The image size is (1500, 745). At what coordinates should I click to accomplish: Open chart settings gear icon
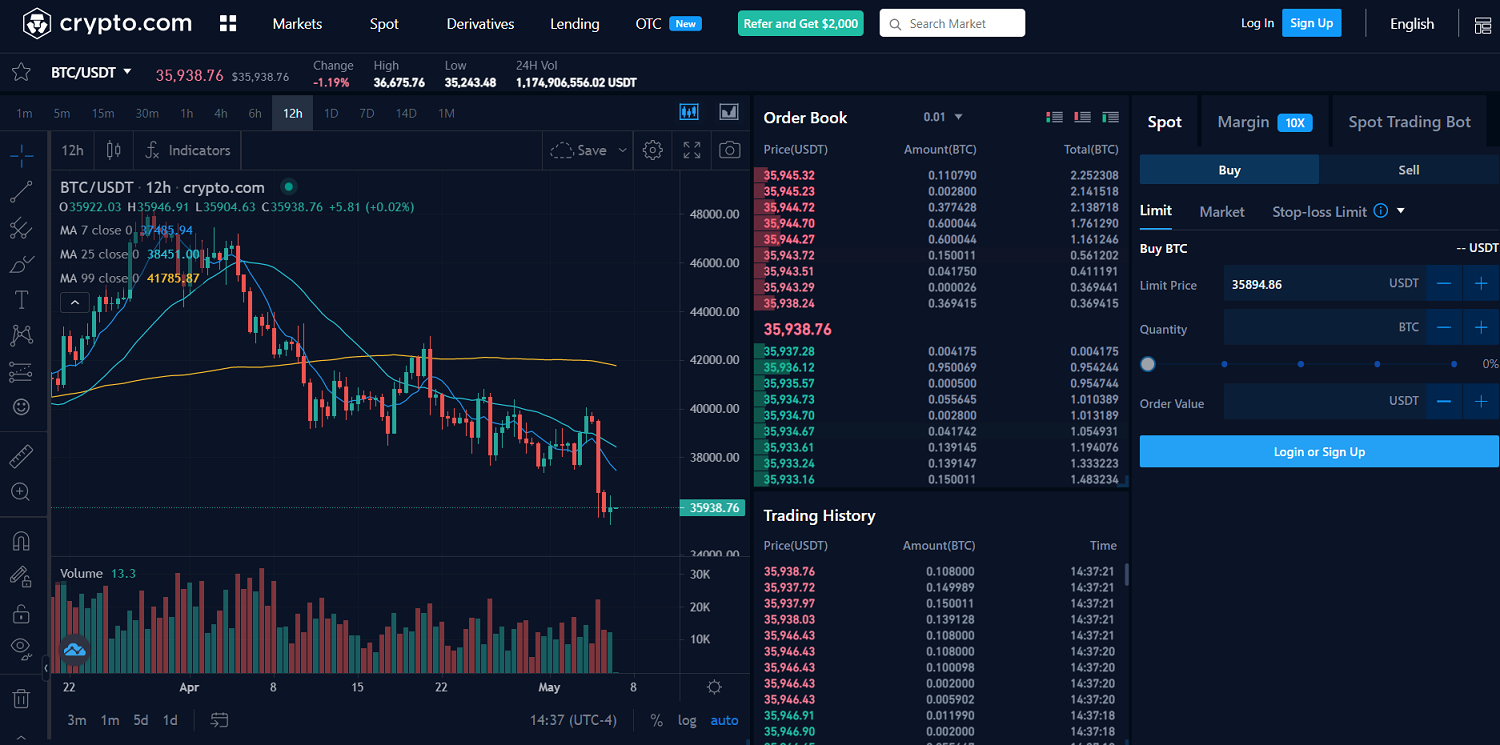point(653,150)
